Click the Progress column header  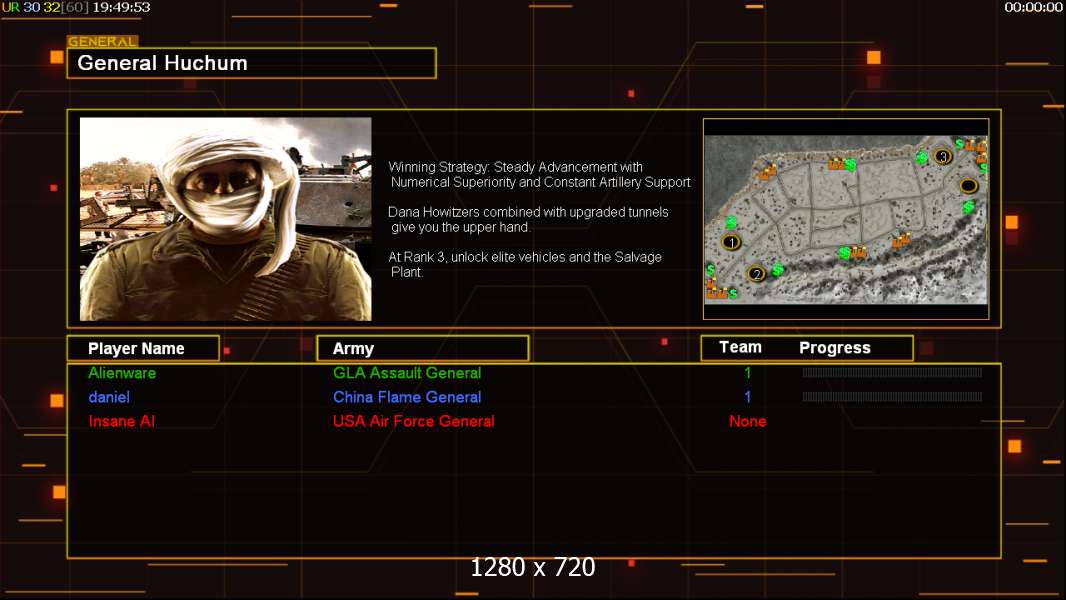[835, 348]
